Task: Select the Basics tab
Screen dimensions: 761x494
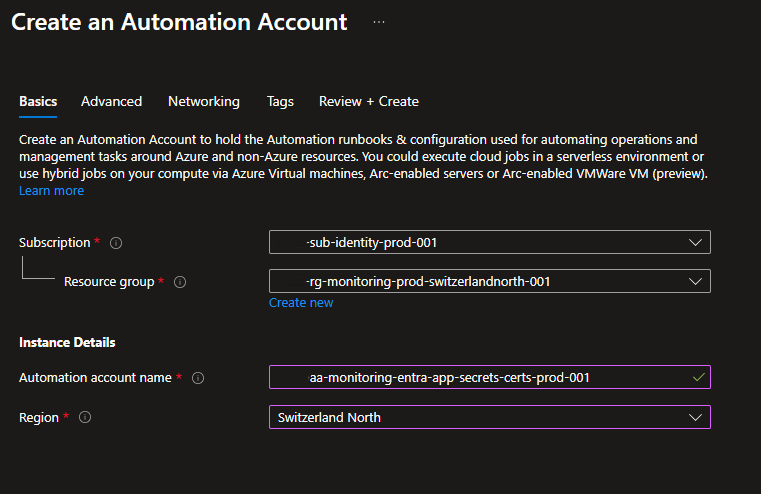Action: 38,101
